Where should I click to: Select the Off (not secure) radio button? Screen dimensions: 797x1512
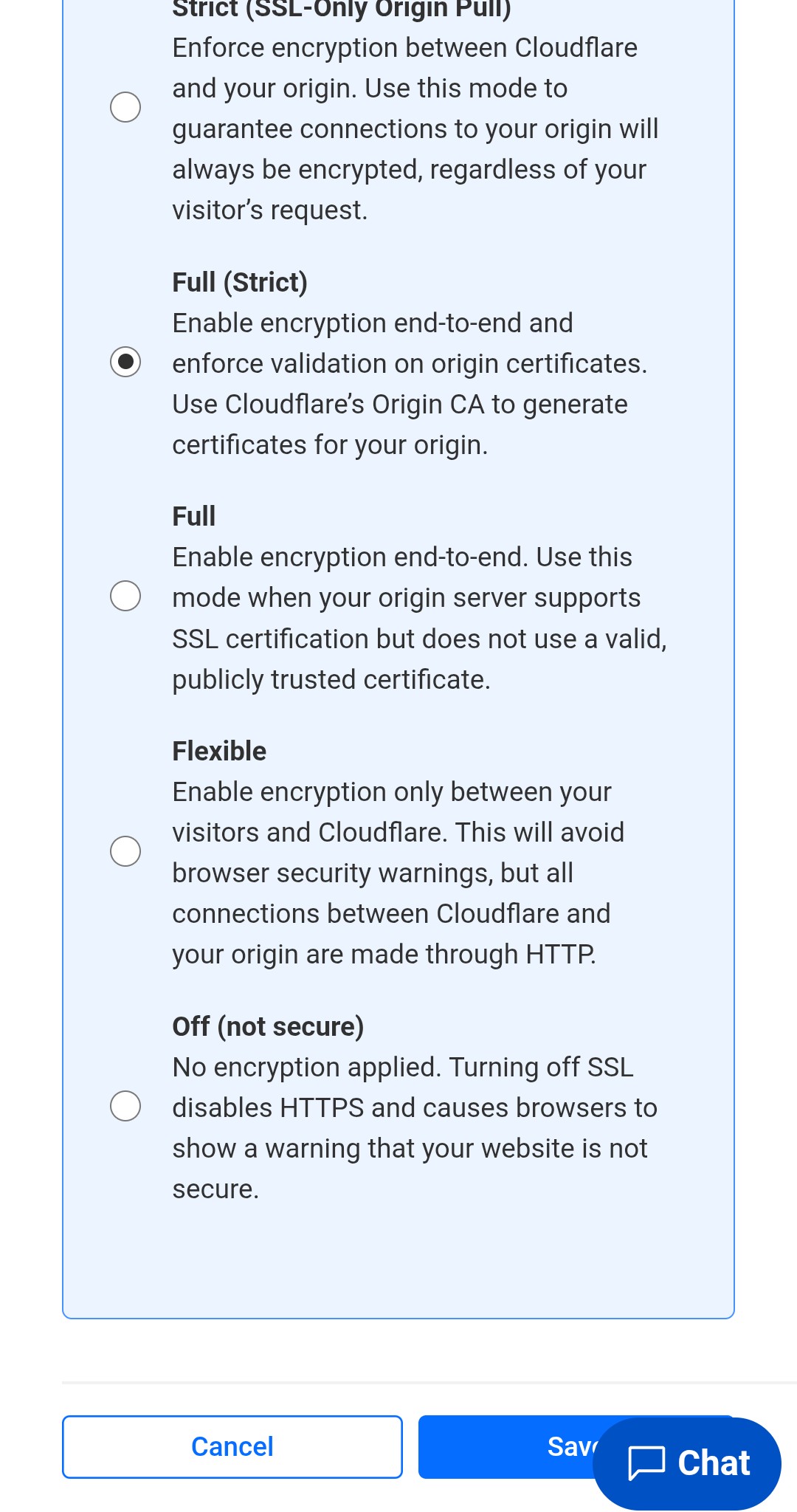(125, 1106)
